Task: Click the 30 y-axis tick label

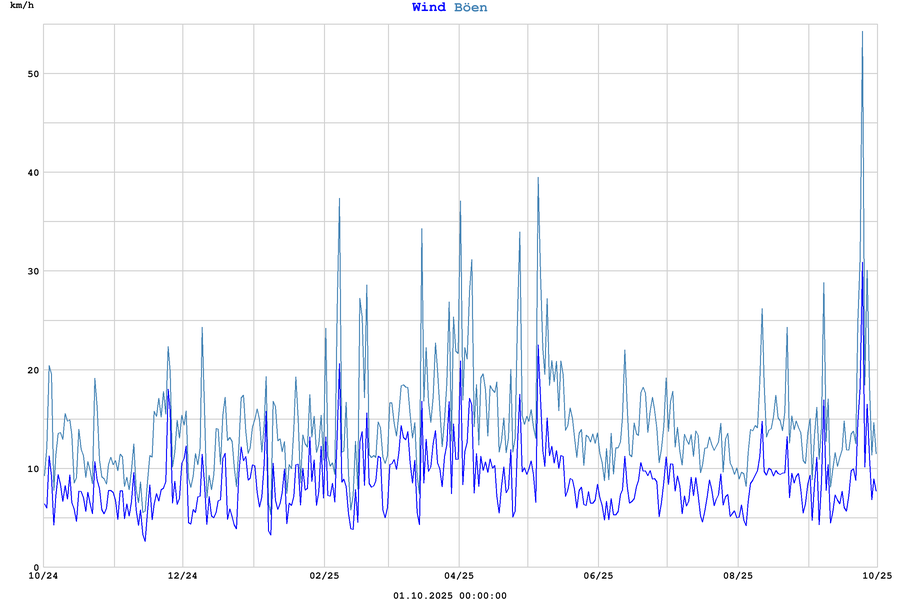Action: [31, 271]
